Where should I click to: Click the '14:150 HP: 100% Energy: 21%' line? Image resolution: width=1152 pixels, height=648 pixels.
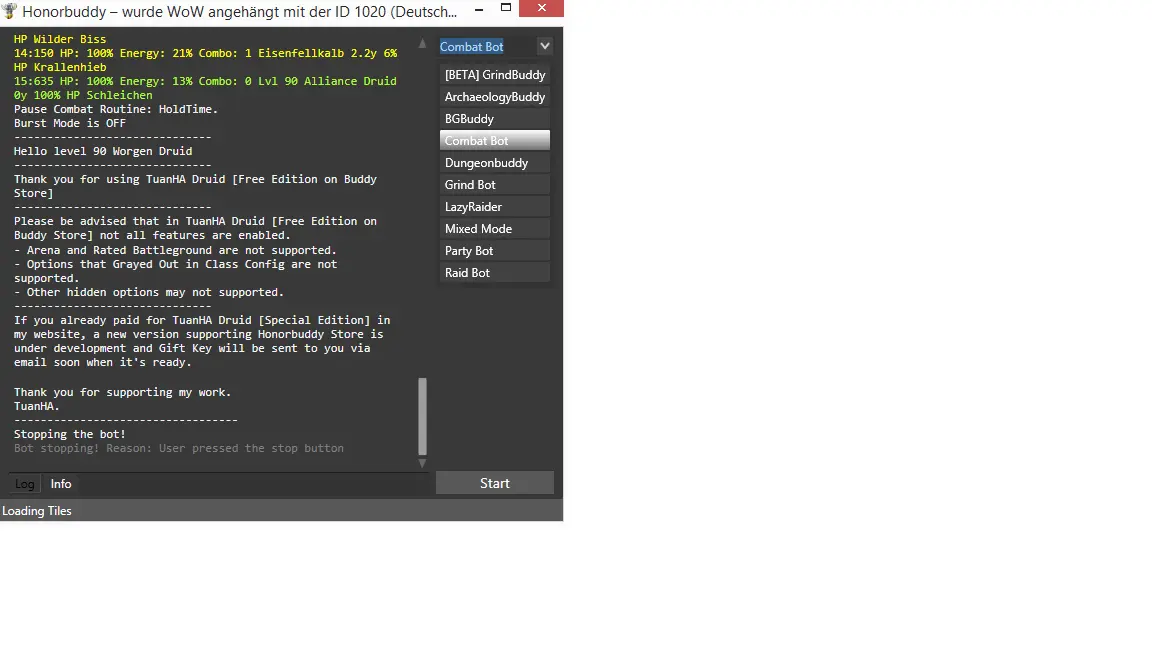pos(206,54)
